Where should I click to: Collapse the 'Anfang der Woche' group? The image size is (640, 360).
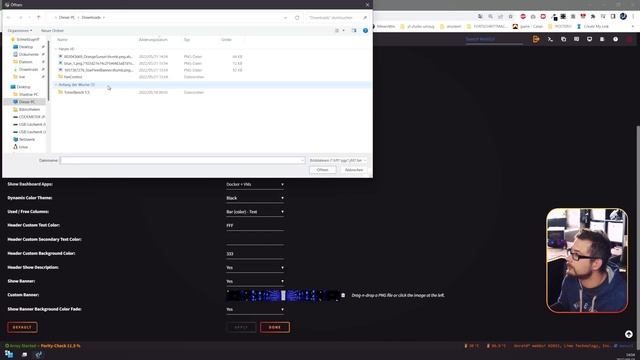(56, 85)
